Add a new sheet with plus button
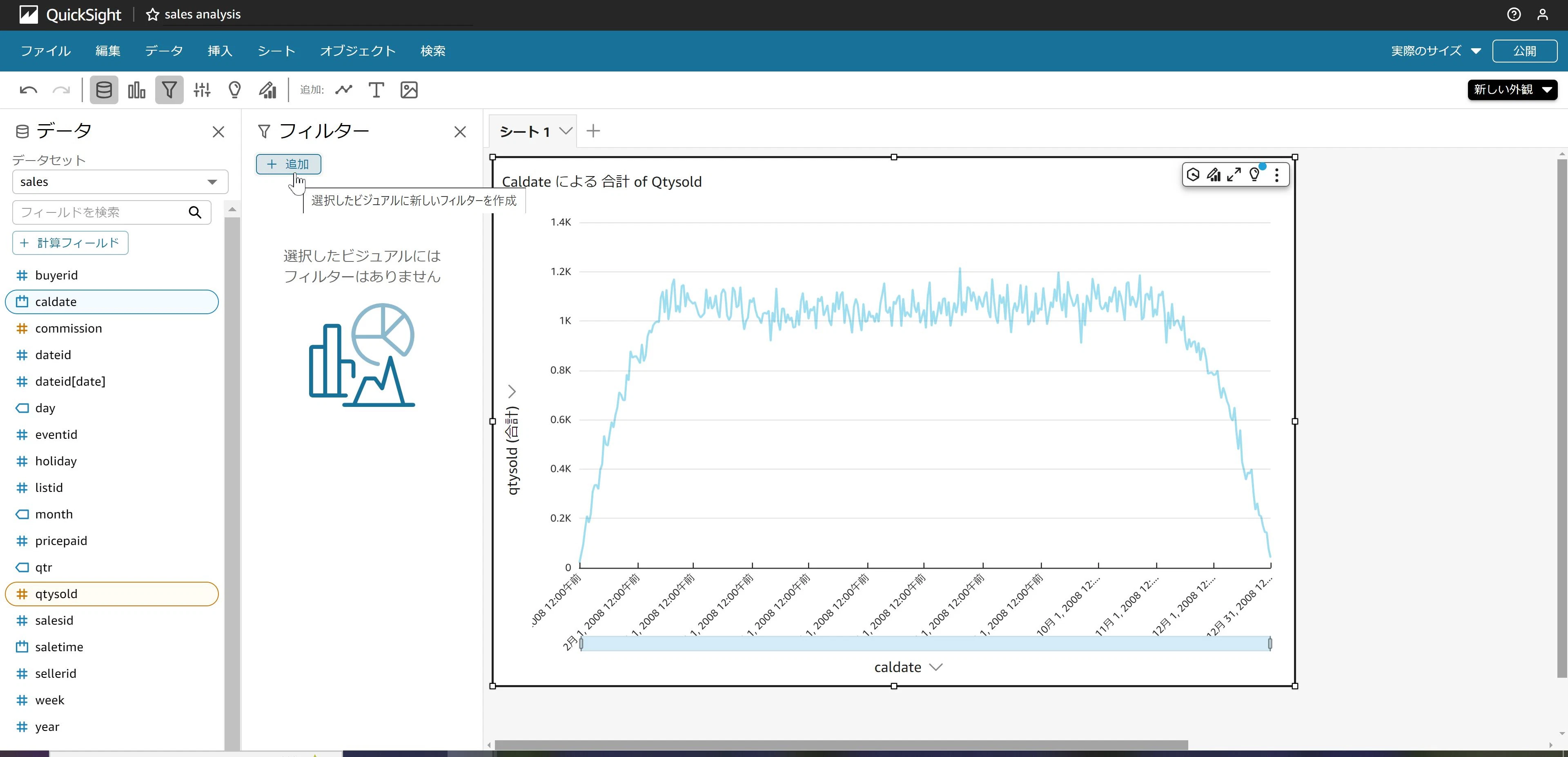Image resolution: width=1568 pixels, height=757 pixels. (593, 131)
